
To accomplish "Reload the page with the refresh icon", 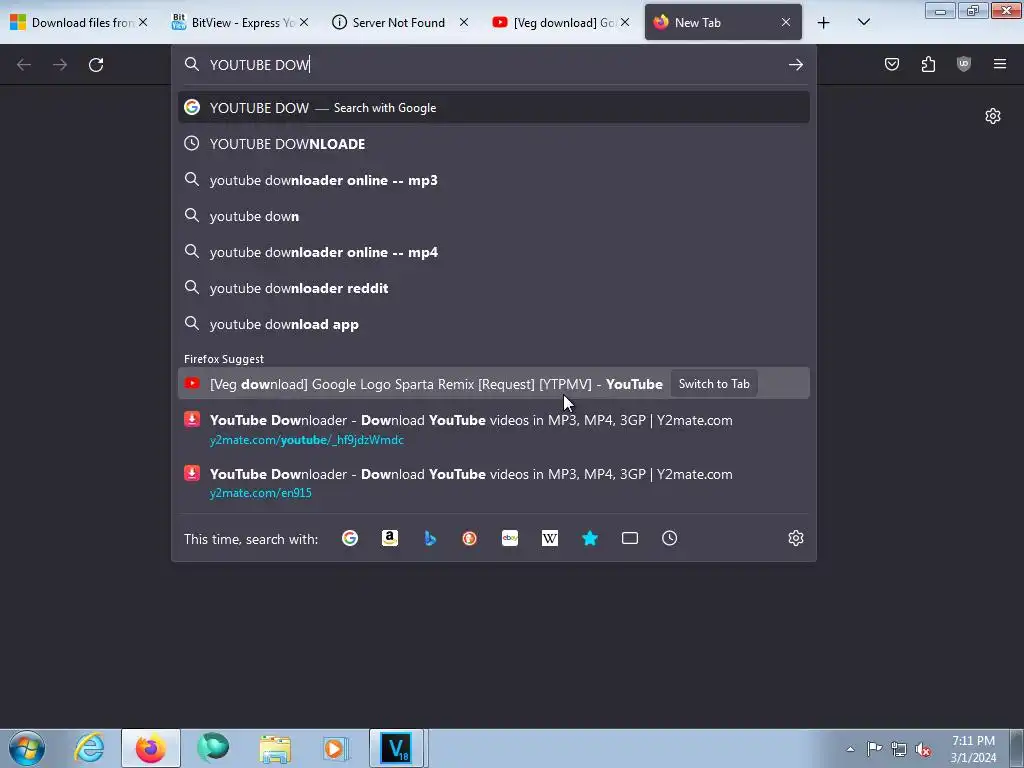I will pyautogui.click(x=96, y=65).
